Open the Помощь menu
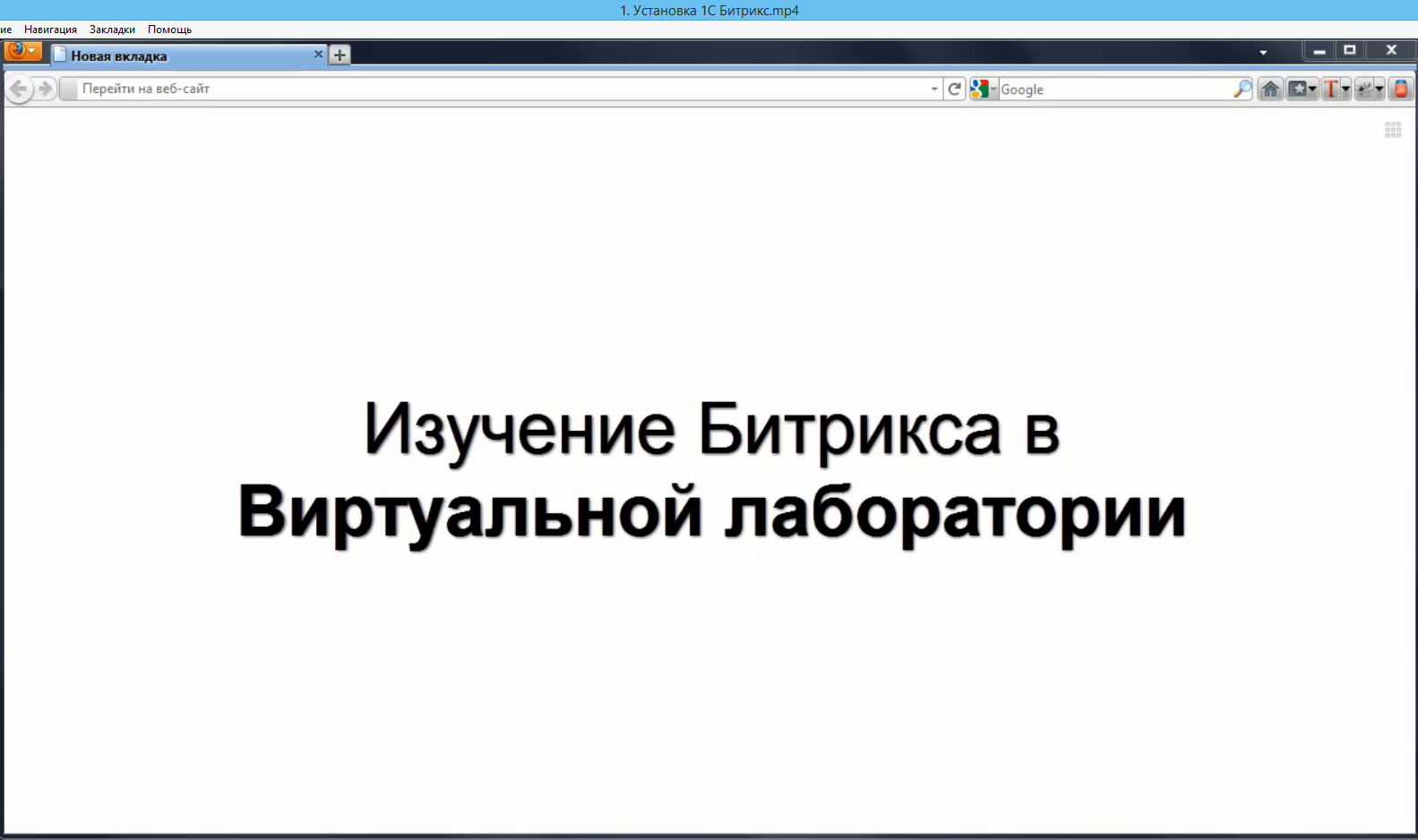Image resolution: width=1418 pixels, height=840 pixels. pos(169,30)
